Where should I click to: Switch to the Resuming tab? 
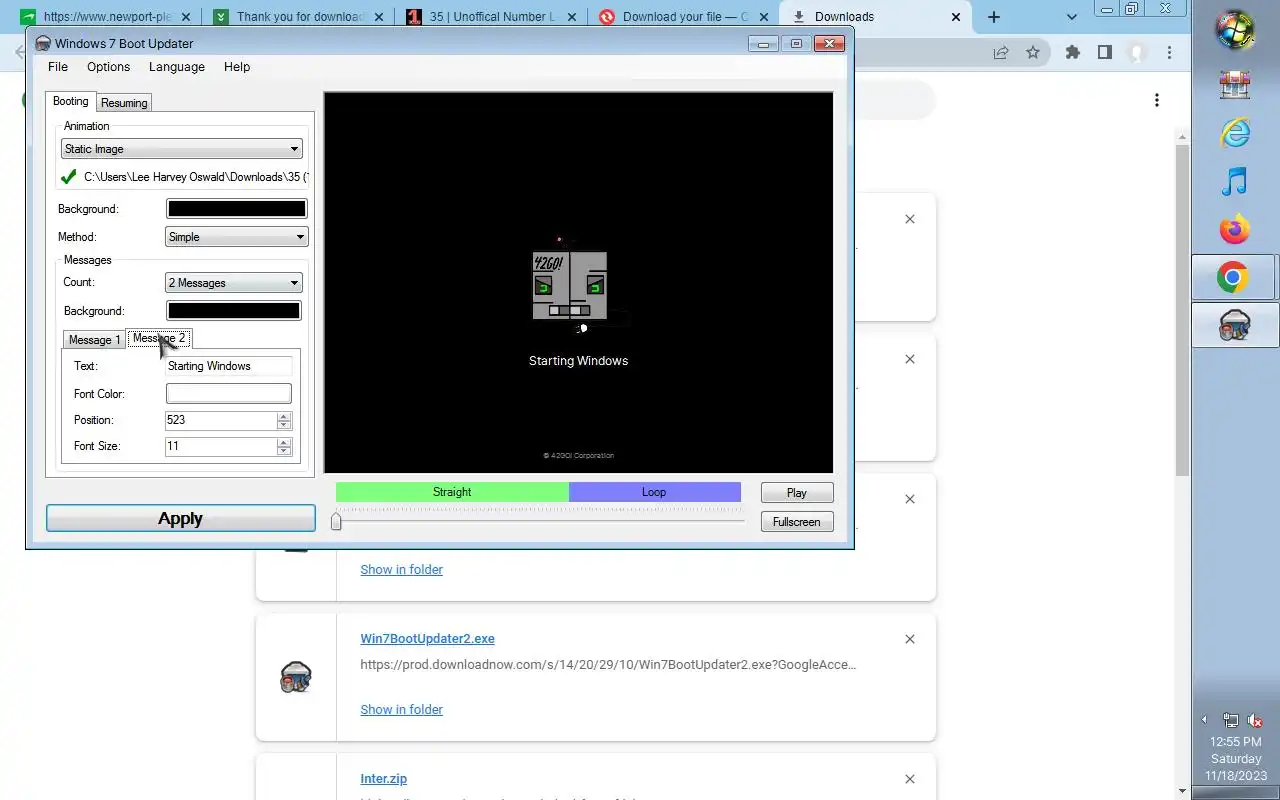(x=124, y=103)
